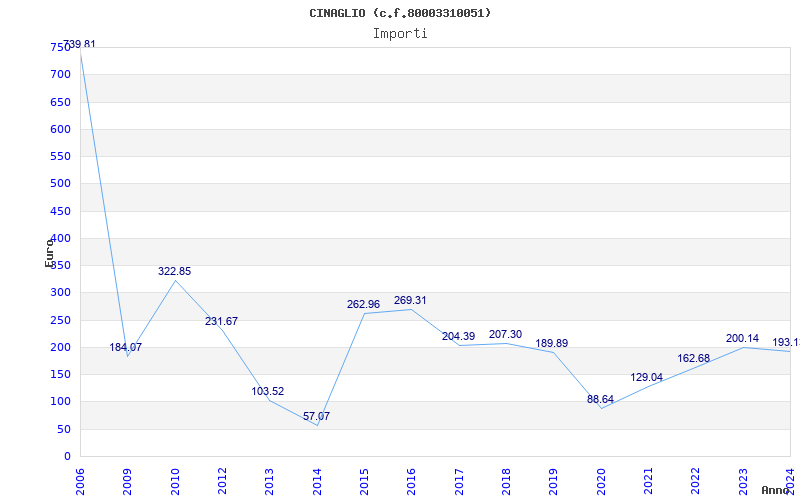The height and width of the screenshot is (500, 800).
Task: Click y-axis tick 450
Action: point(60,211)
